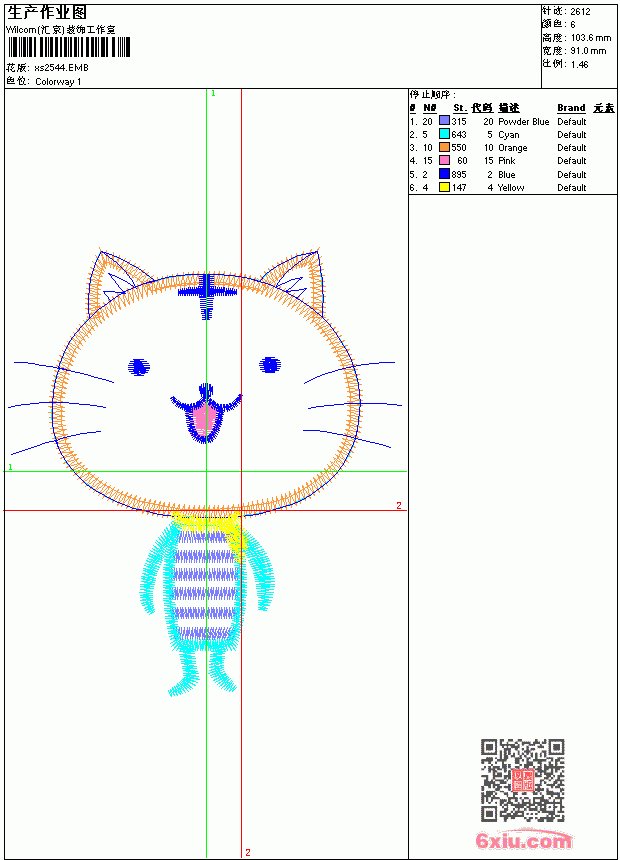Click the Brand column header
Viewport: 620px width, 860px height.
coord(571,108)
